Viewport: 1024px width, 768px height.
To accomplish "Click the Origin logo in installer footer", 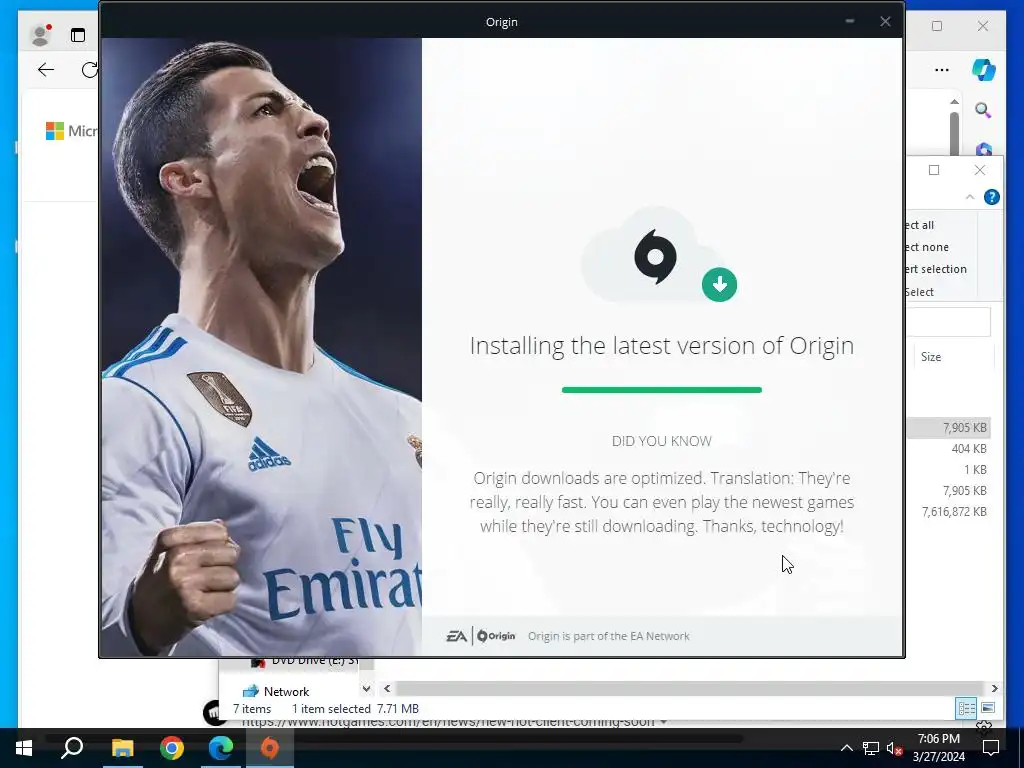I will pos(496,635).
